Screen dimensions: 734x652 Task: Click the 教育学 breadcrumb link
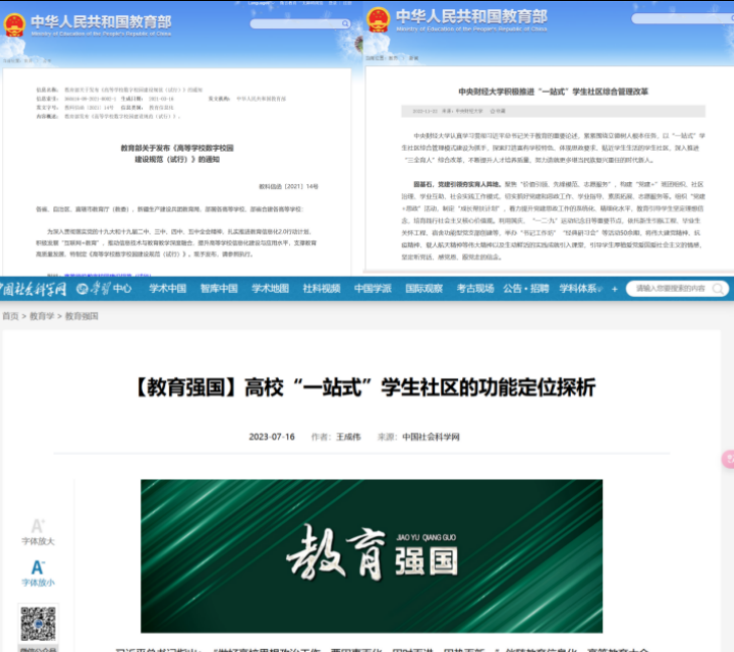(42, 315)
